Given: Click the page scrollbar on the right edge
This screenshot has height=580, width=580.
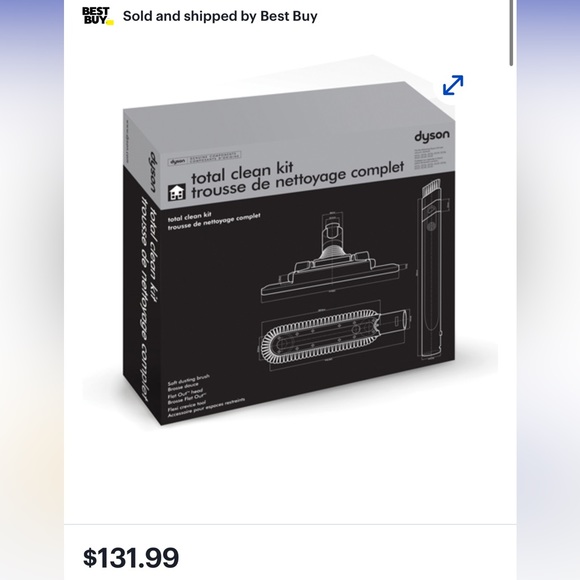Looking at the screenshot, I should 511,33.
